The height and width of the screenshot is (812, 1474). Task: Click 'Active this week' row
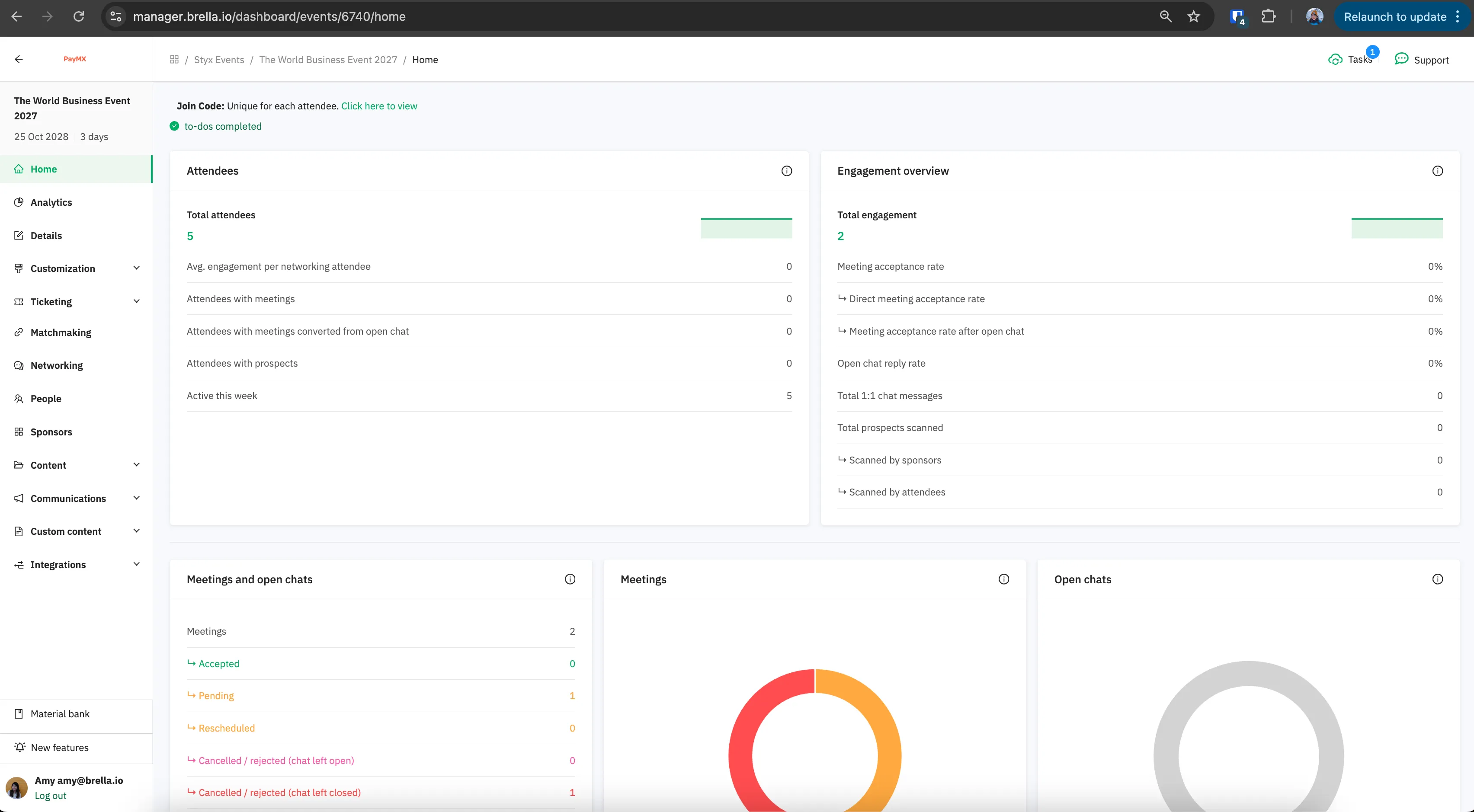pyautogui.click(x=489, y=396)
